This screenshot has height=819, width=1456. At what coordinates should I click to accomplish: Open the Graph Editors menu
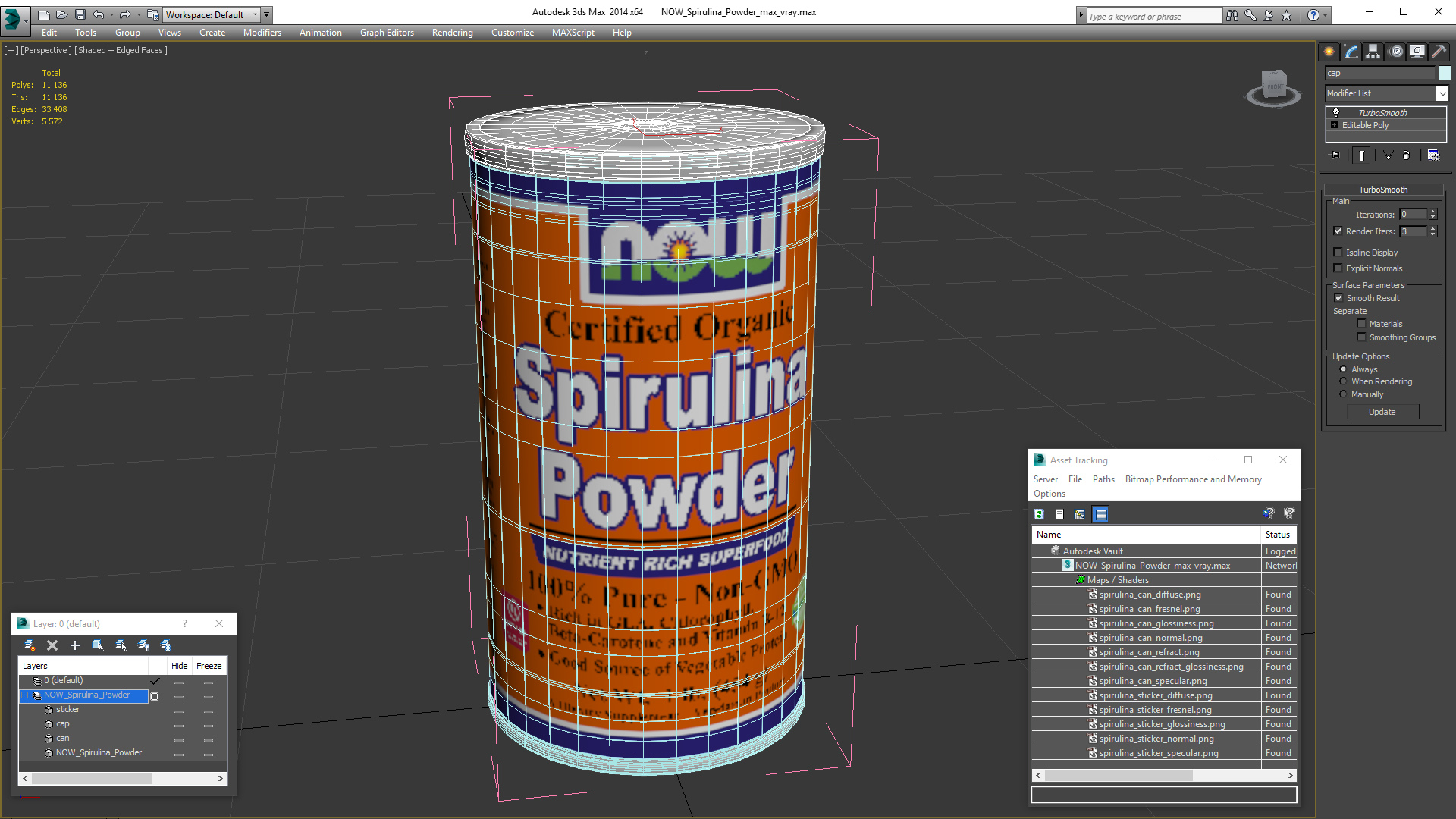(x=387, y=33)
